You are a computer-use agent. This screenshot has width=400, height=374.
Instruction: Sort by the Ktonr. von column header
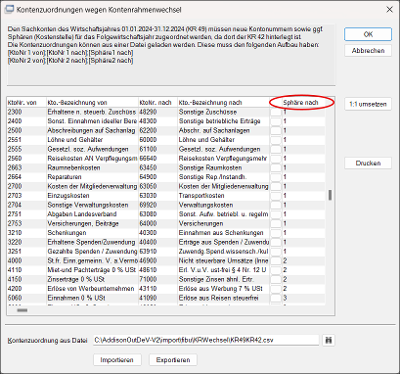pos(26,103)
